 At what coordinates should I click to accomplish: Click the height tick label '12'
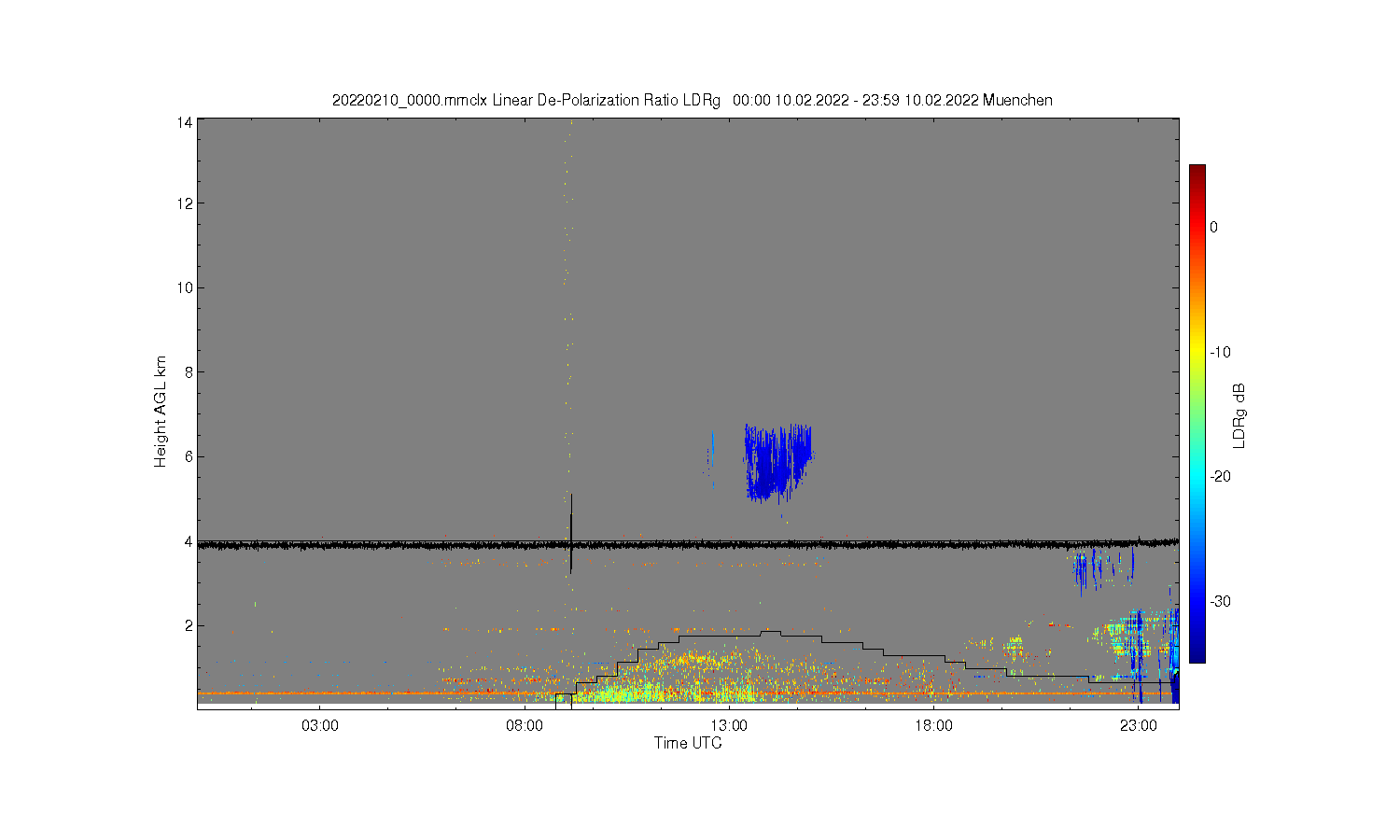pos(185,203)
